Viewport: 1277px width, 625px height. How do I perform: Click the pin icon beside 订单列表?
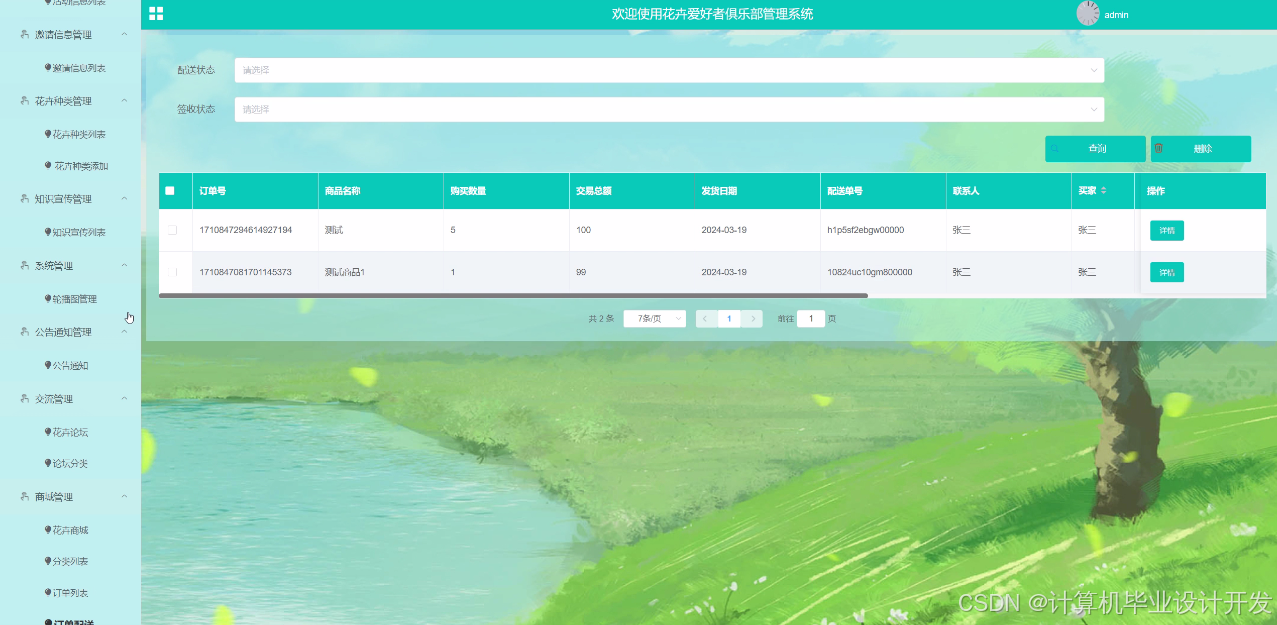[x=48, y=593]
